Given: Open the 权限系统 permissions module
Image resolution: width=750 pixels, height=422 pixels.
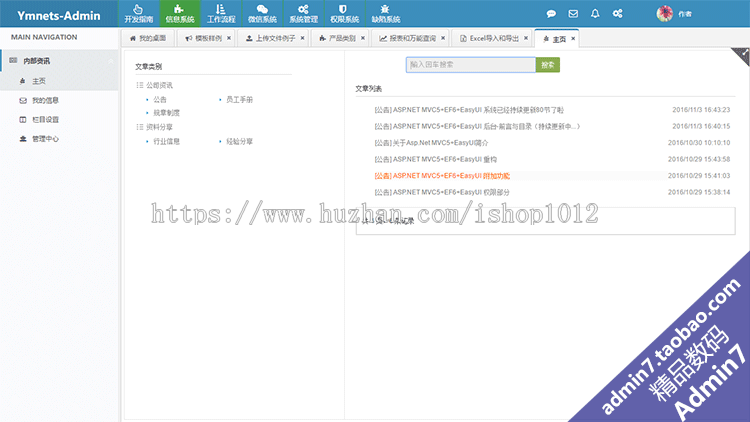Looking at the screenshot, I should pyautogui.click(x=344, y=13).
